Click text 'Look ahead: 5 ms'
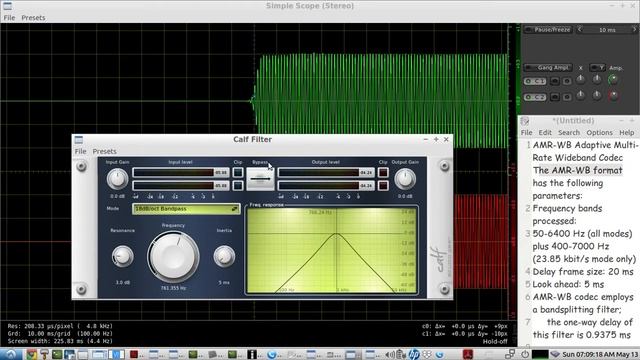640x360 pixels. [x=568, y=284]
